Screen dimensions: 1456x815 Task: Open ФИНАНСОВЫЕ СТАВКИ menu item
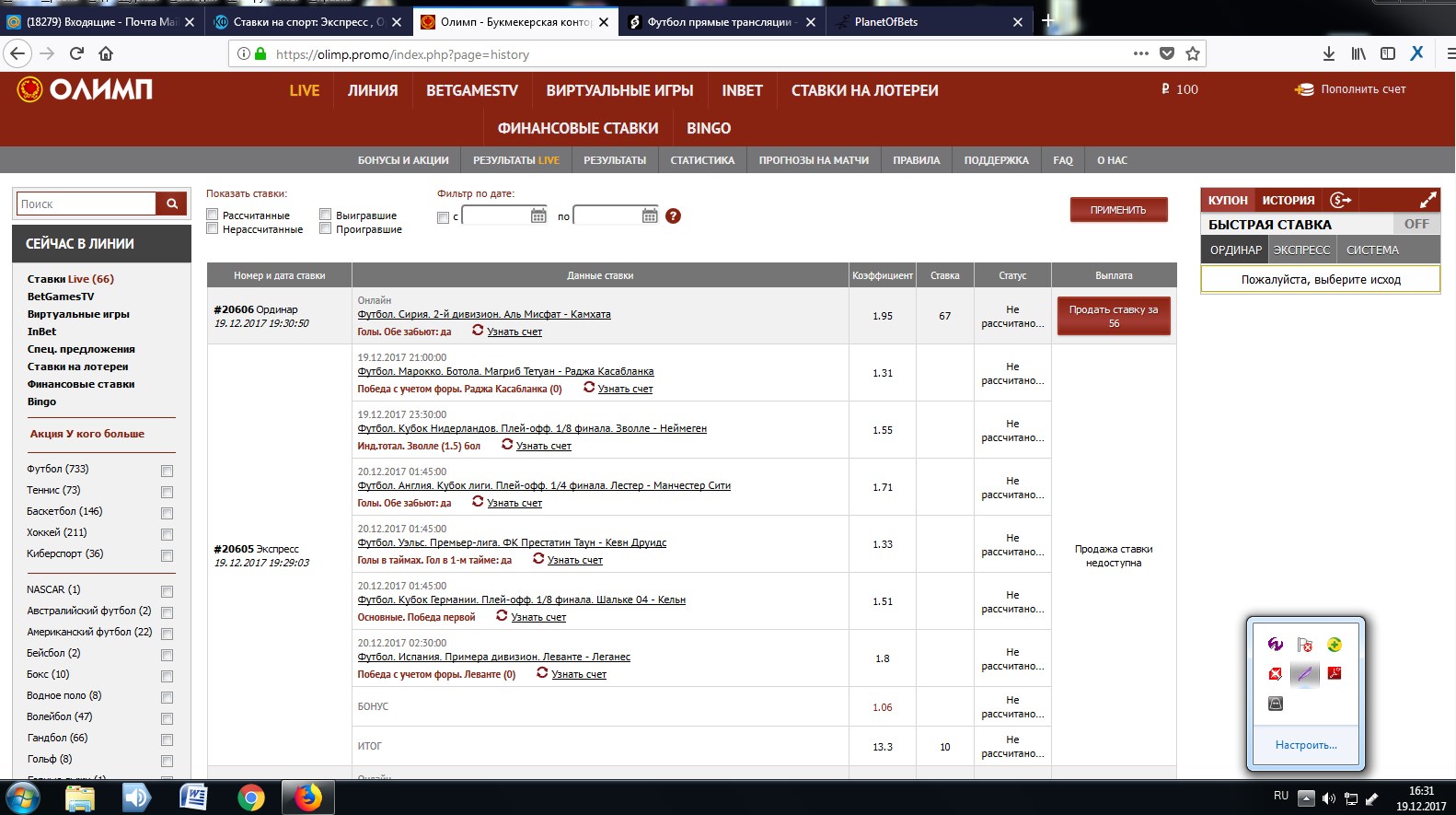[578, 128]
